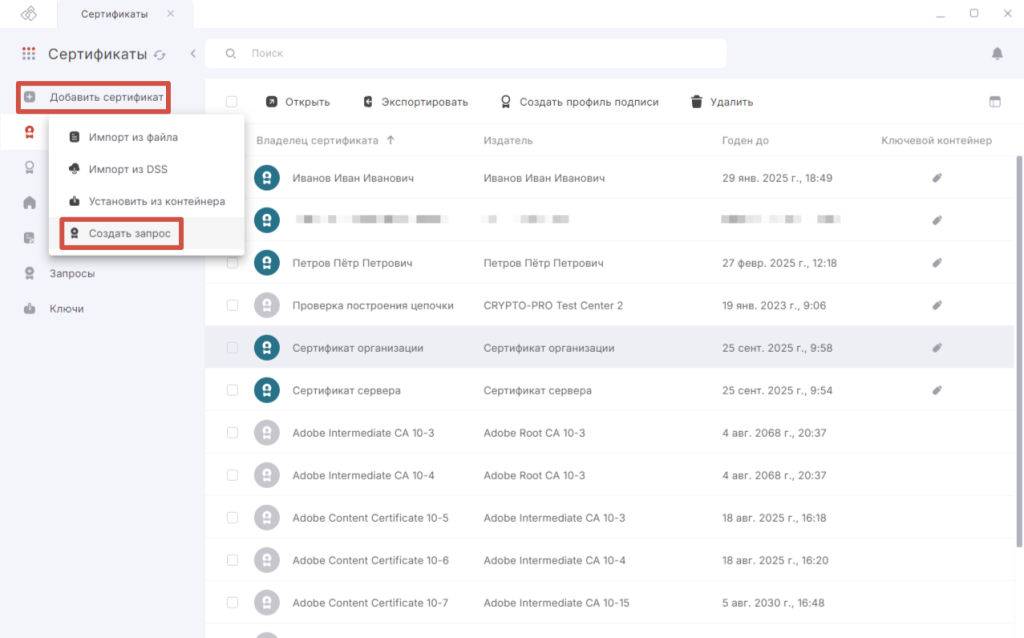
Task: Click the notifications bell icon
Action: [997, 54]
